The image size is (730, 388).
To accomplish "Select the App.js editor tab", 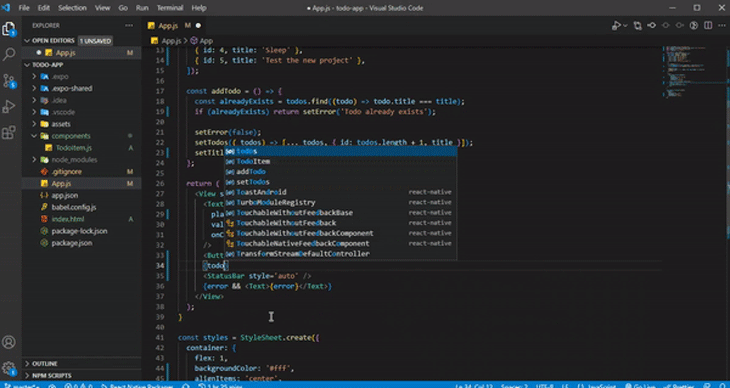I will 174,26.
